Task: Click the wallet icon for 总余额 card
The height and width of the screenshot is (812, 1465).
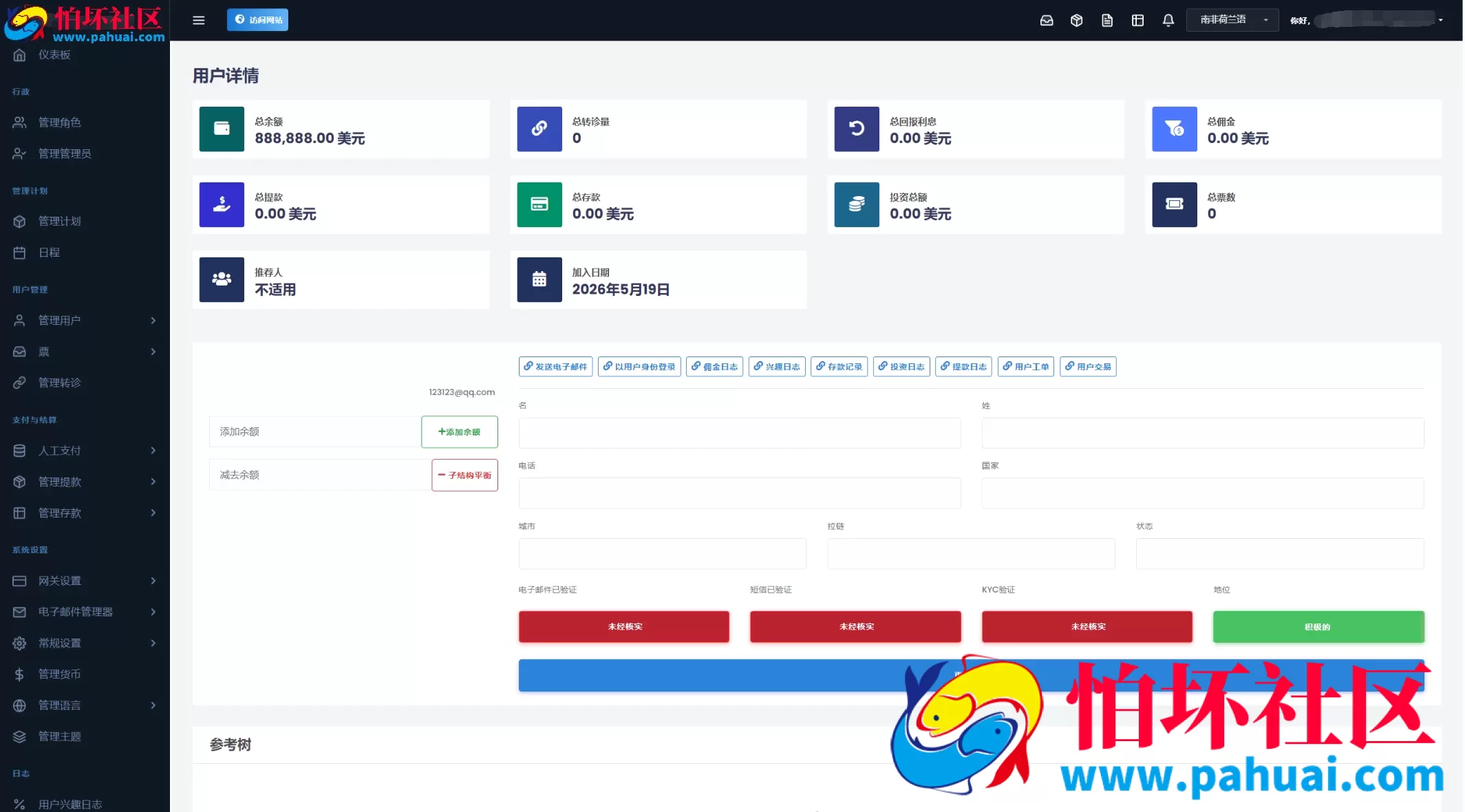Action: pyautogui.click(x=222, y=129)
